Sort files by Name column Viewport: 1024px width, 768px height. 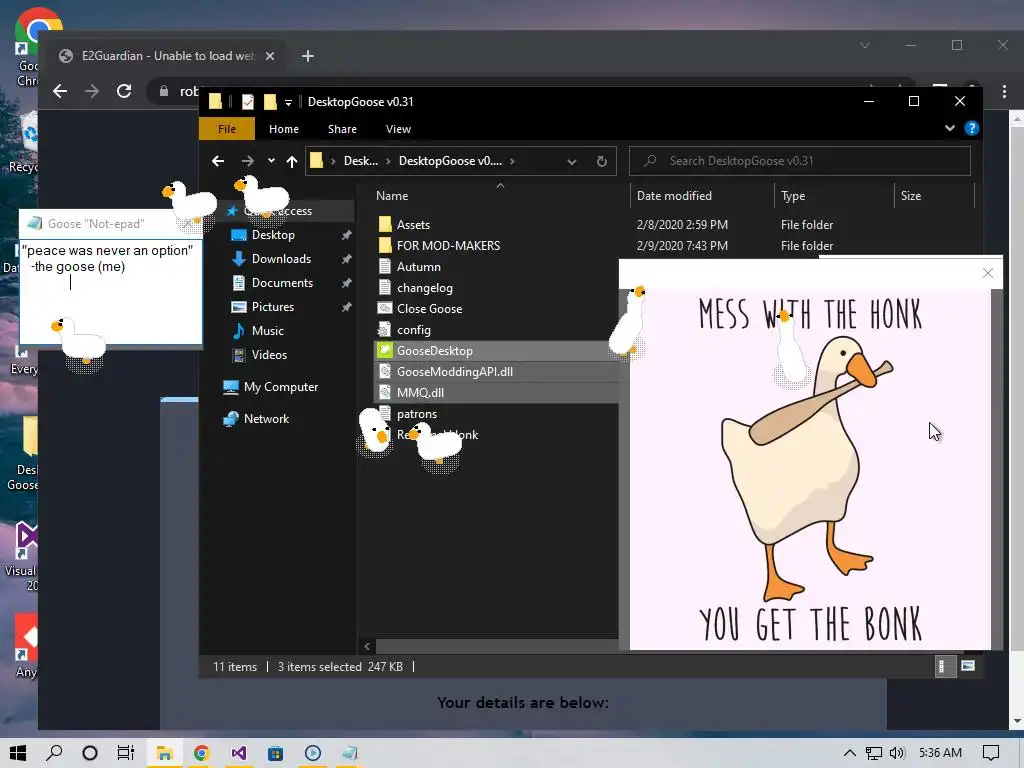392,196
